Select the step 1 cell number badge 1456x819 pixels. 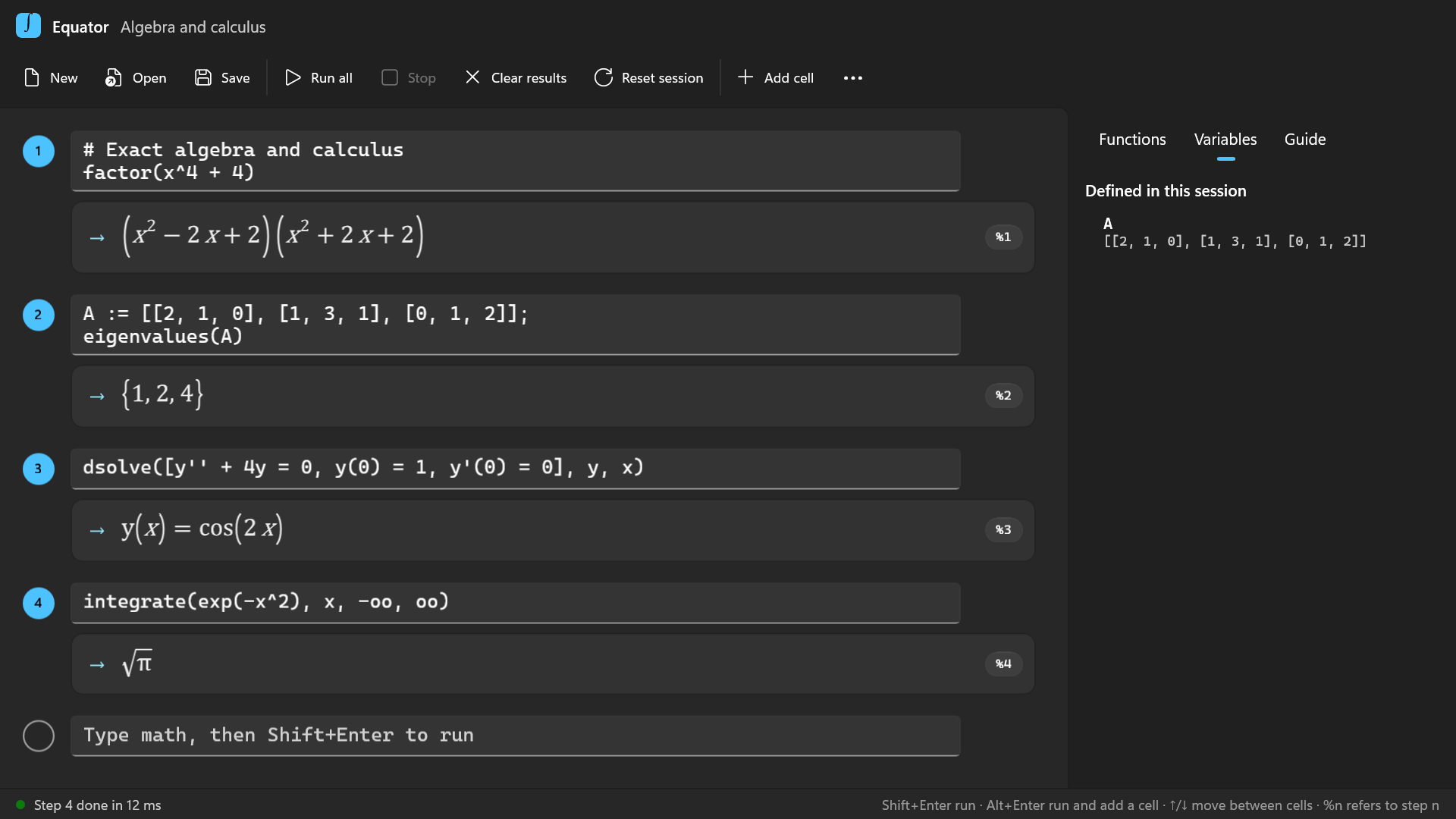(x=39, y=151)
